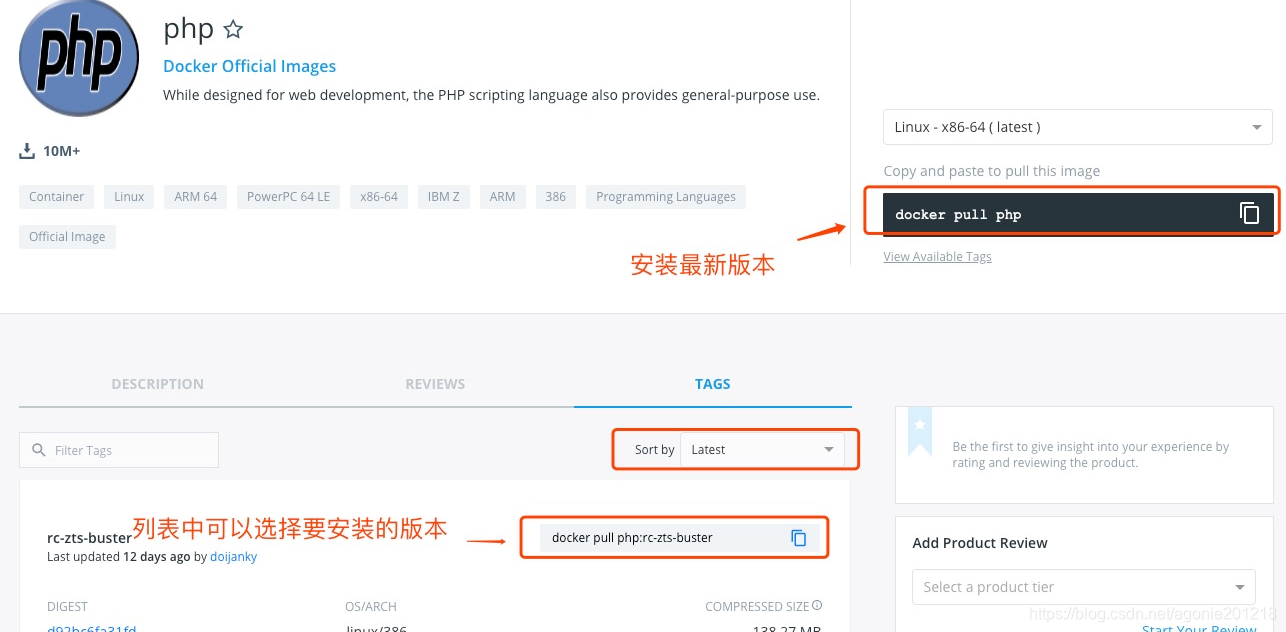Select the Container tag chip
The image size is (1286, 632).
pos(56,197)
